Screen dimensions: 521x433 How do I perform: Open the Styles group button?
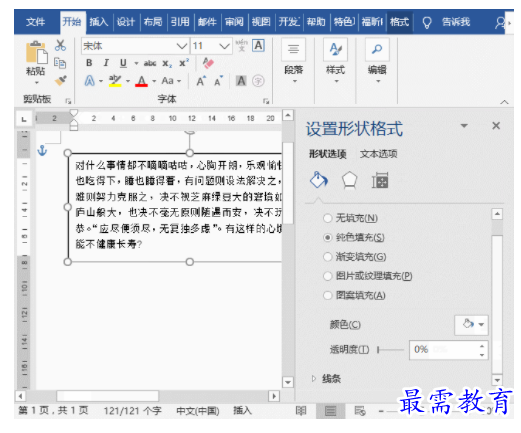(335, 61)
